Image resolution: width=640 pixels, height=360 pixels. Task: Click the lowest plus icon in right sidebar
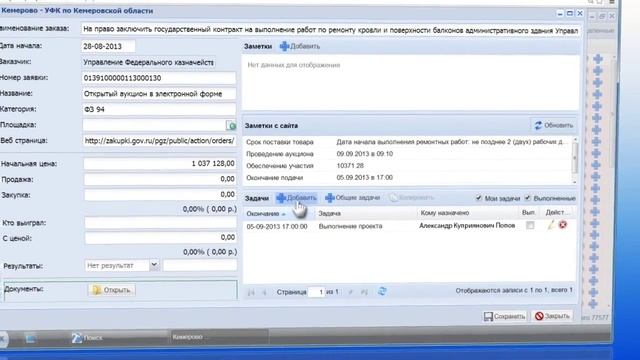[593, 304]
